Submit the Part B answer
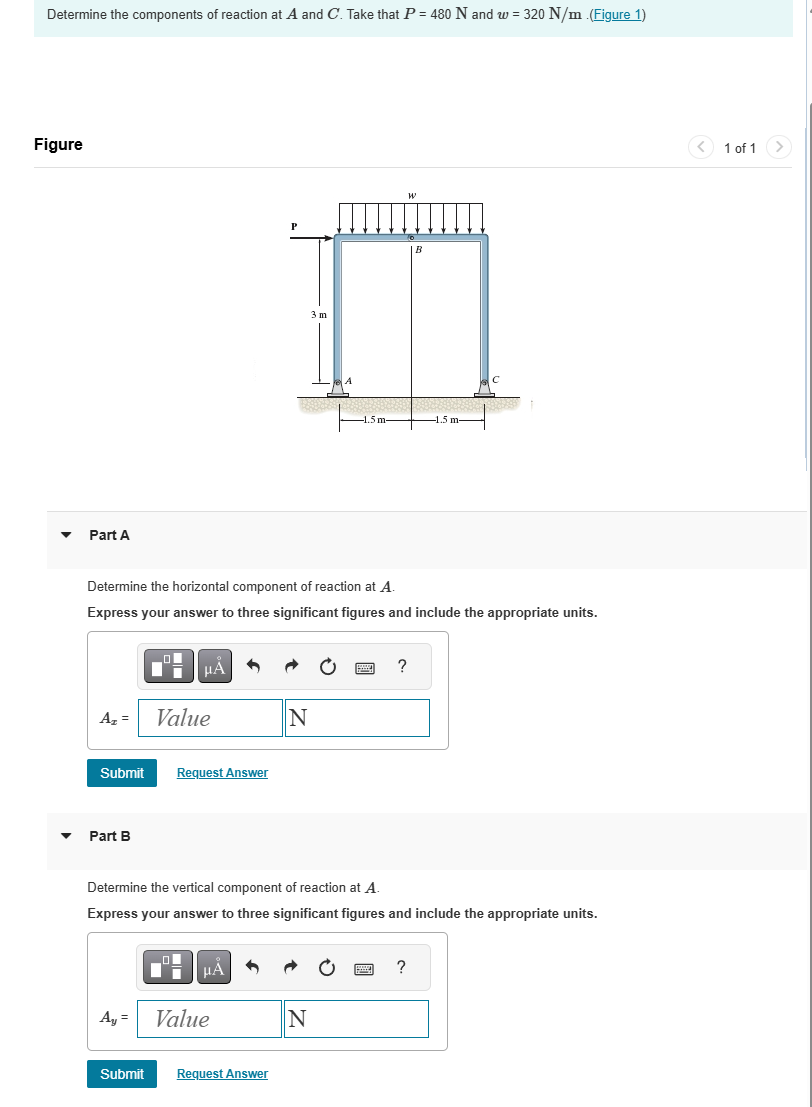 (x=121, y=1073)
